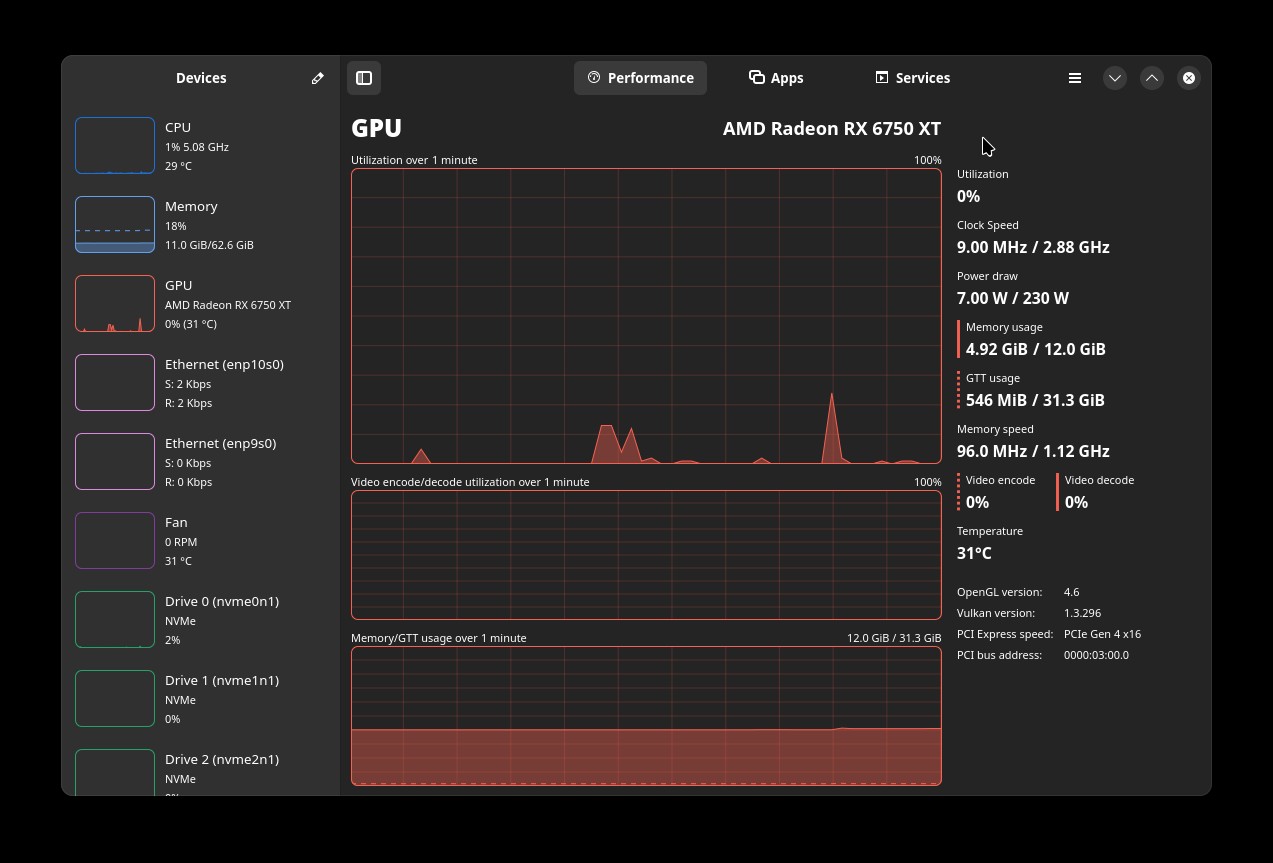Click the CPU mini graph thumbnail
Viewport: 1273px width, 863px height.
click(115, 146)
